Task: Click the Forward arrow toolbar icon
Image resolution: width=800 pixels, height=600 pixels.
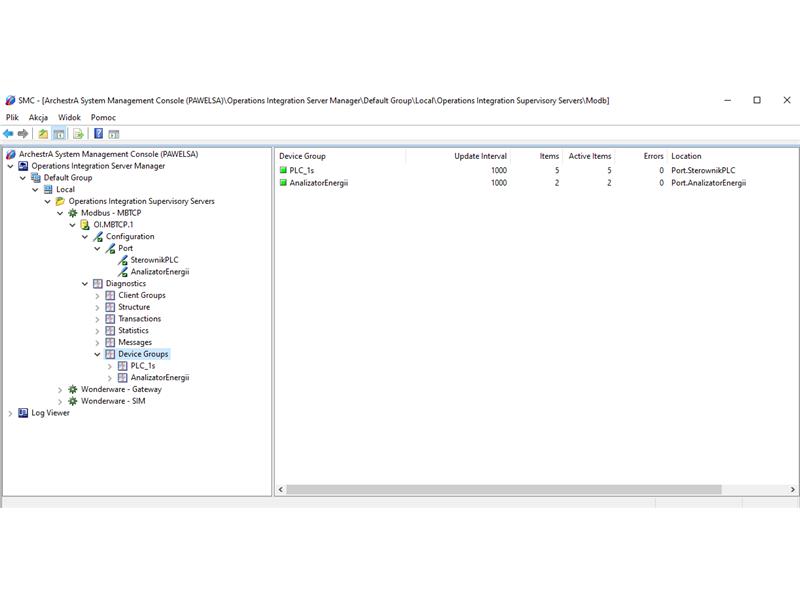Action: (x=23, y=134)
